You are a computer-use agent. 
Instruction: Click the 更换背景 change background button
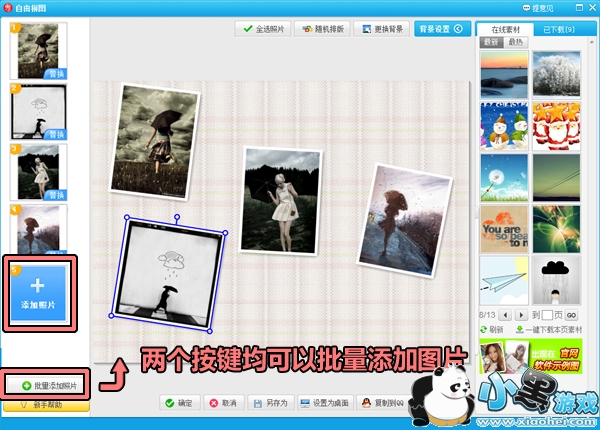coord(383,29)
